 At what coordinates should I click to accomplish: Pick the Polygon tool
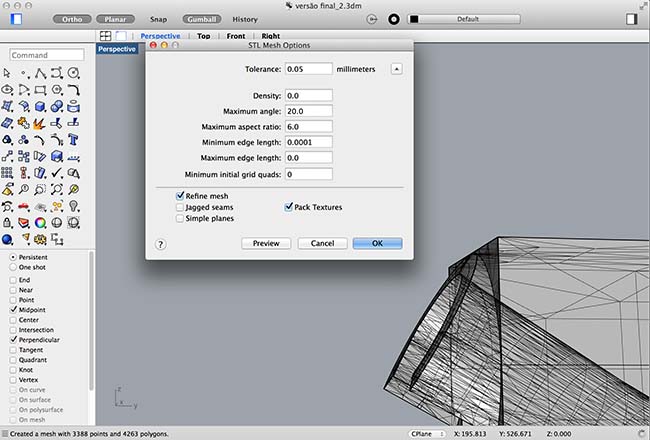tap(57, 90)
